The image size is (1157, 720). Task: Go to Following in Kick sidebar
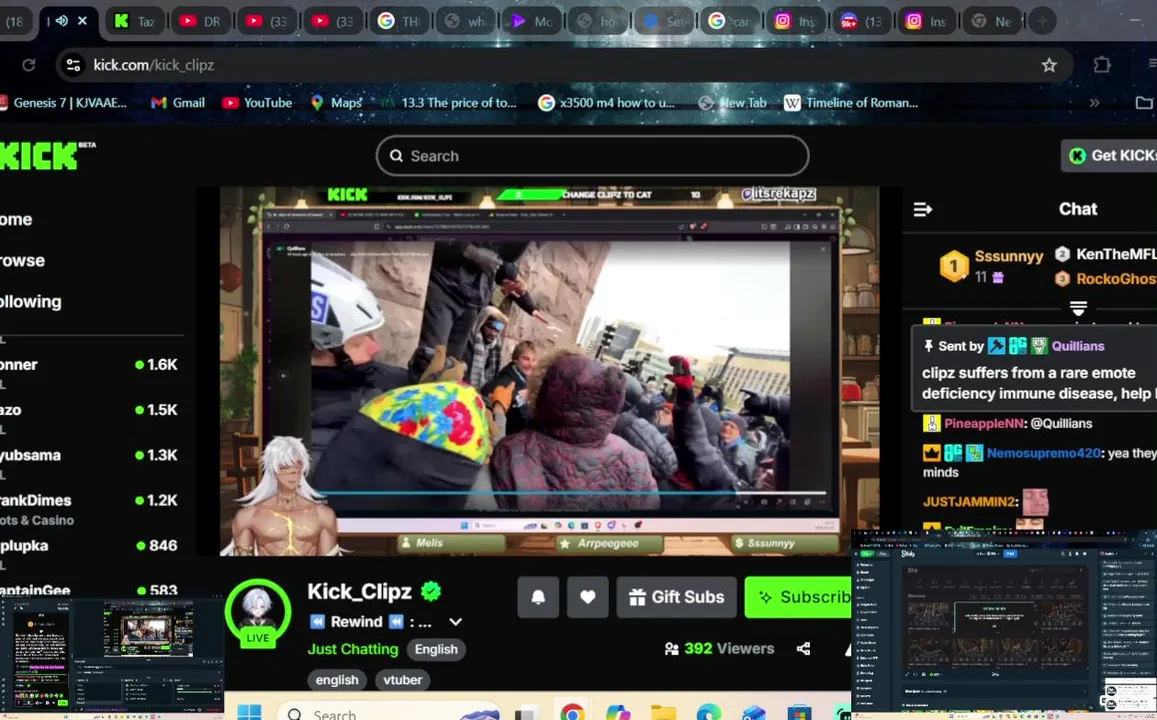(31, 301)
